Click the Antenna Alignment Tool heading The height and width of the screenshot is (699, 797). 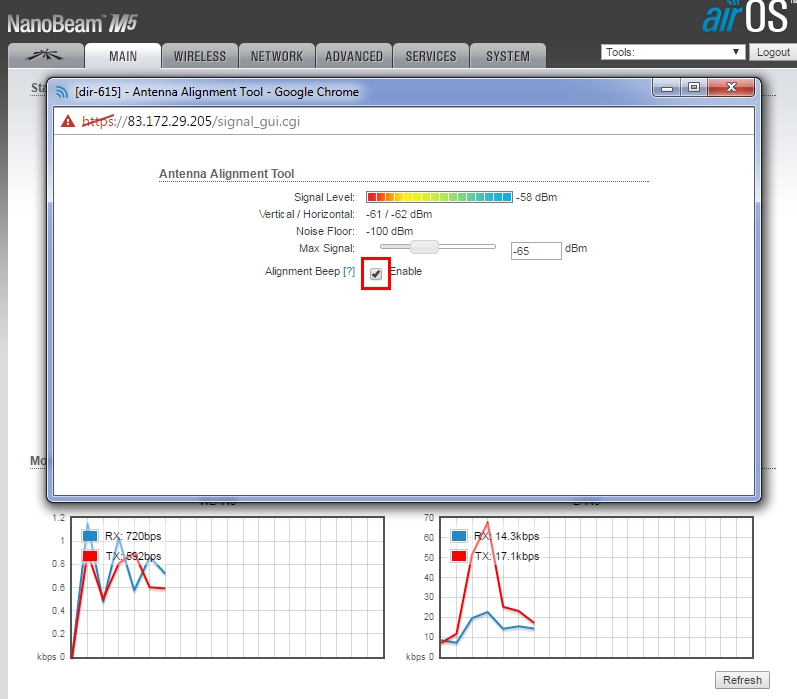(227, 174)
